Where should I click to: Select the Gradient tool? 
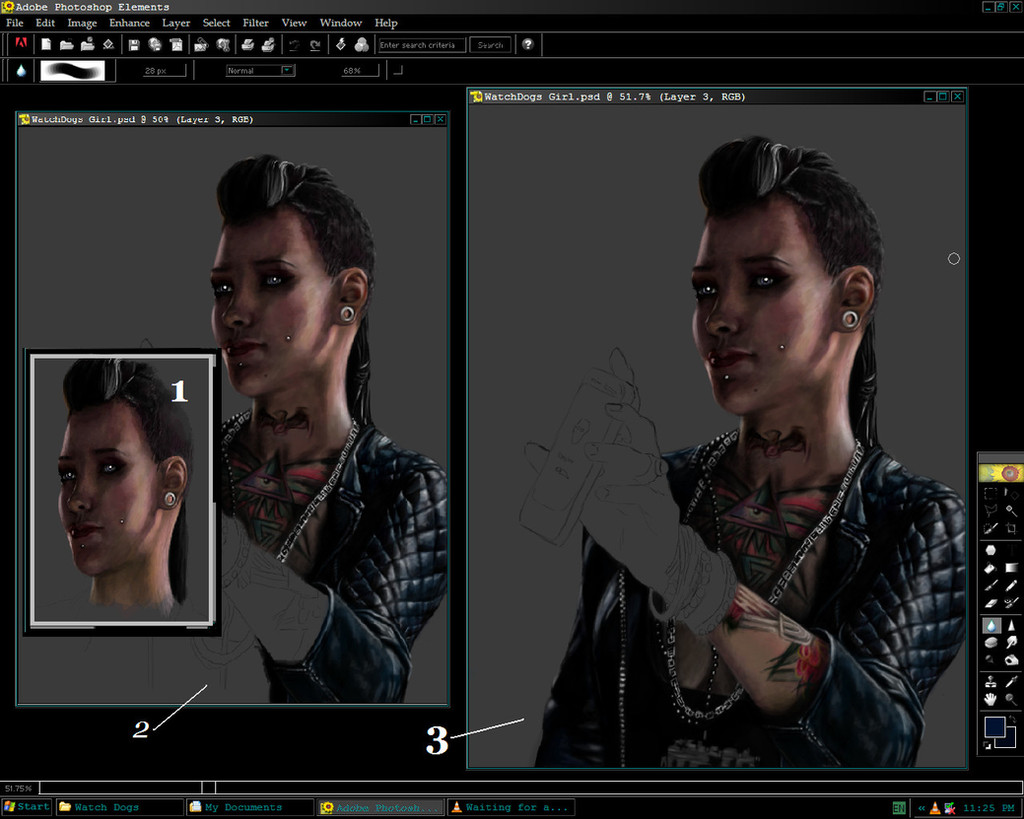coord(1011,568)
